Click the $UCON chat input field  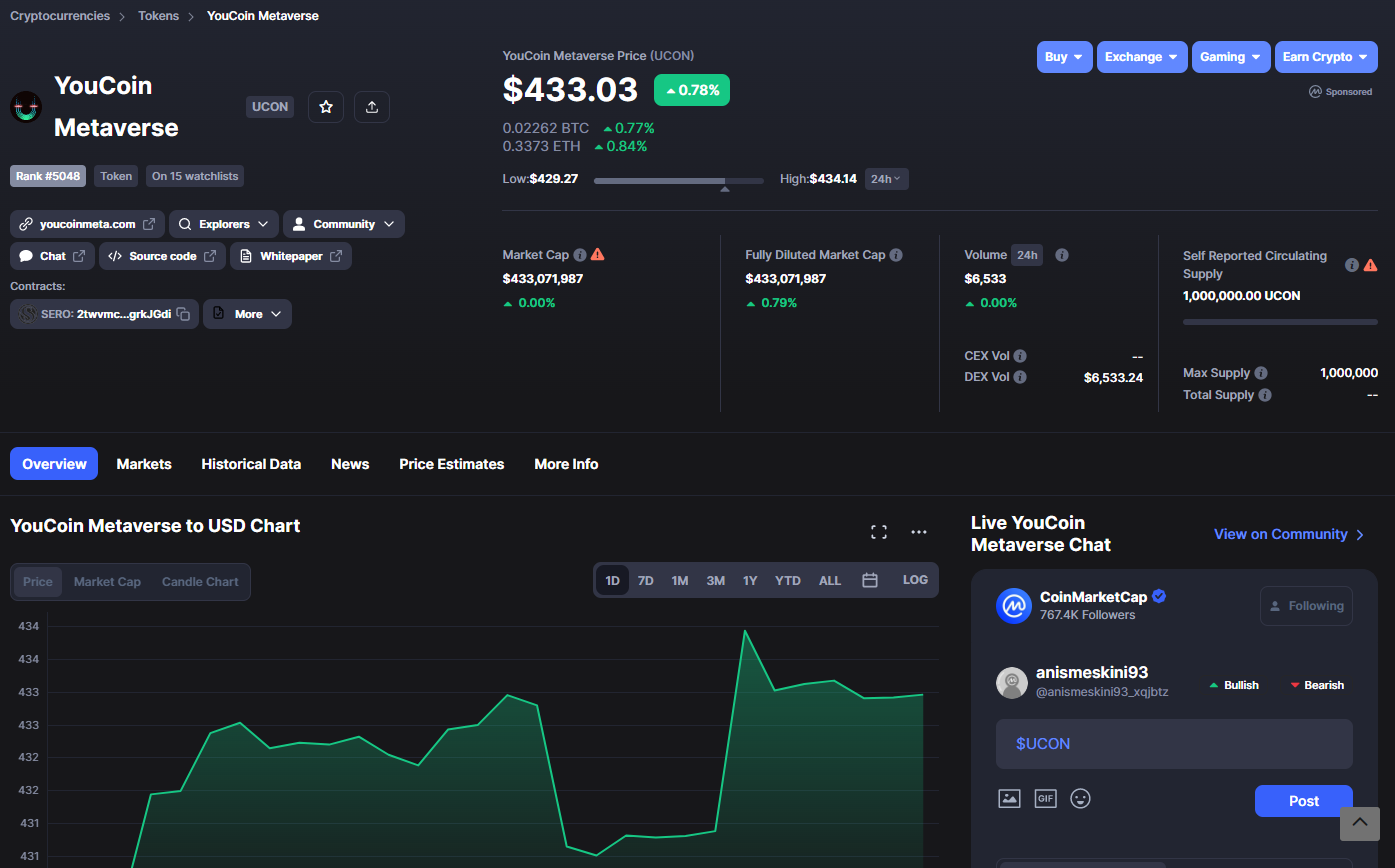pyautogui.click(x=1174, y=744)
